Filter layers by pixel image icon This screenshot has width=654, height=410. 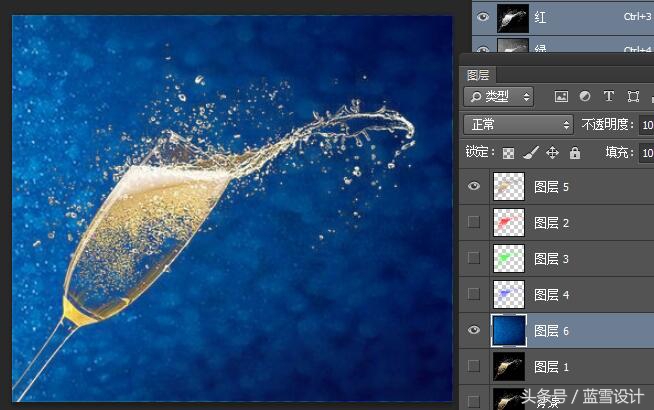pos(561,97)
